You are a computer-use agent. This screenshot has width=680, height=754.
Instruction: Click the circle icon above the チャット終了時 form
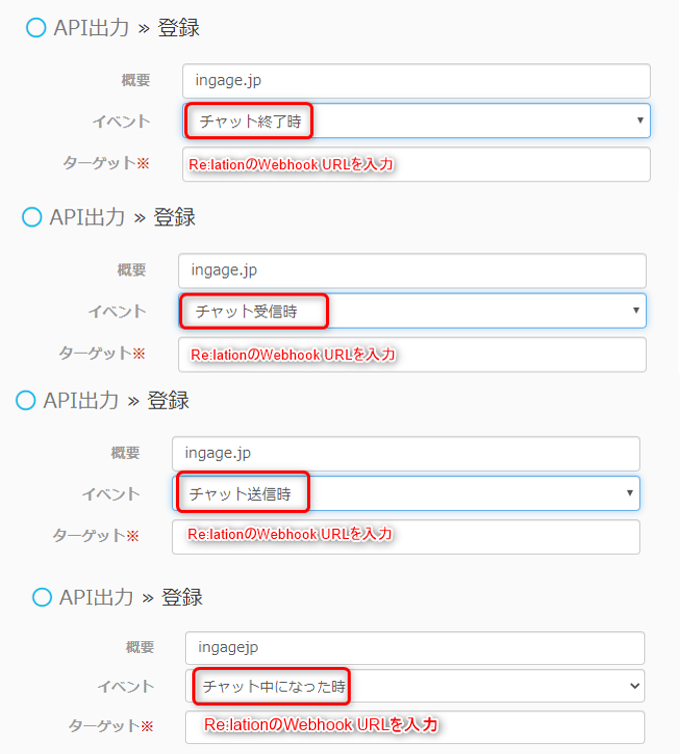[x=35, y=28]
